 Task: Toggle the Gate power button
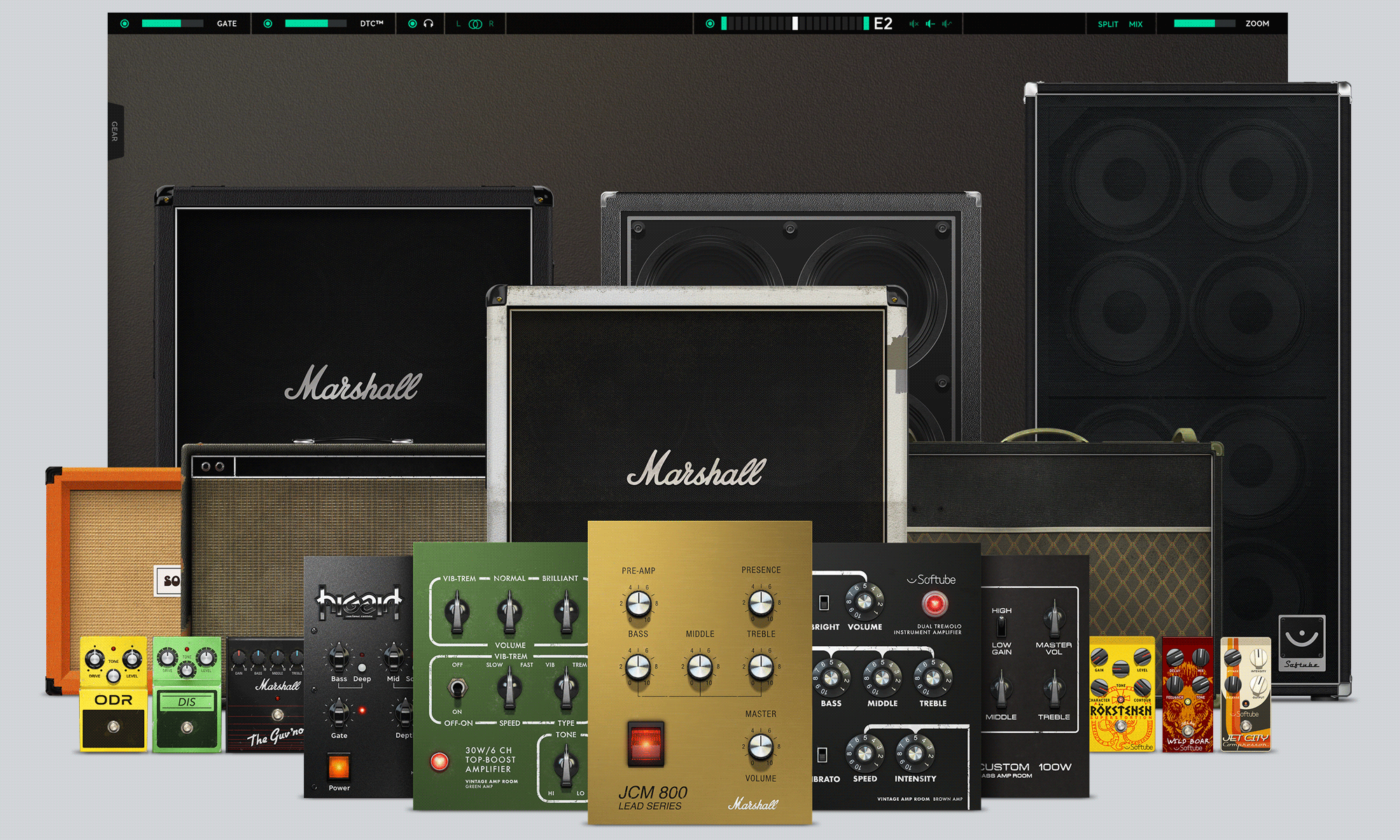pos(125,24)
